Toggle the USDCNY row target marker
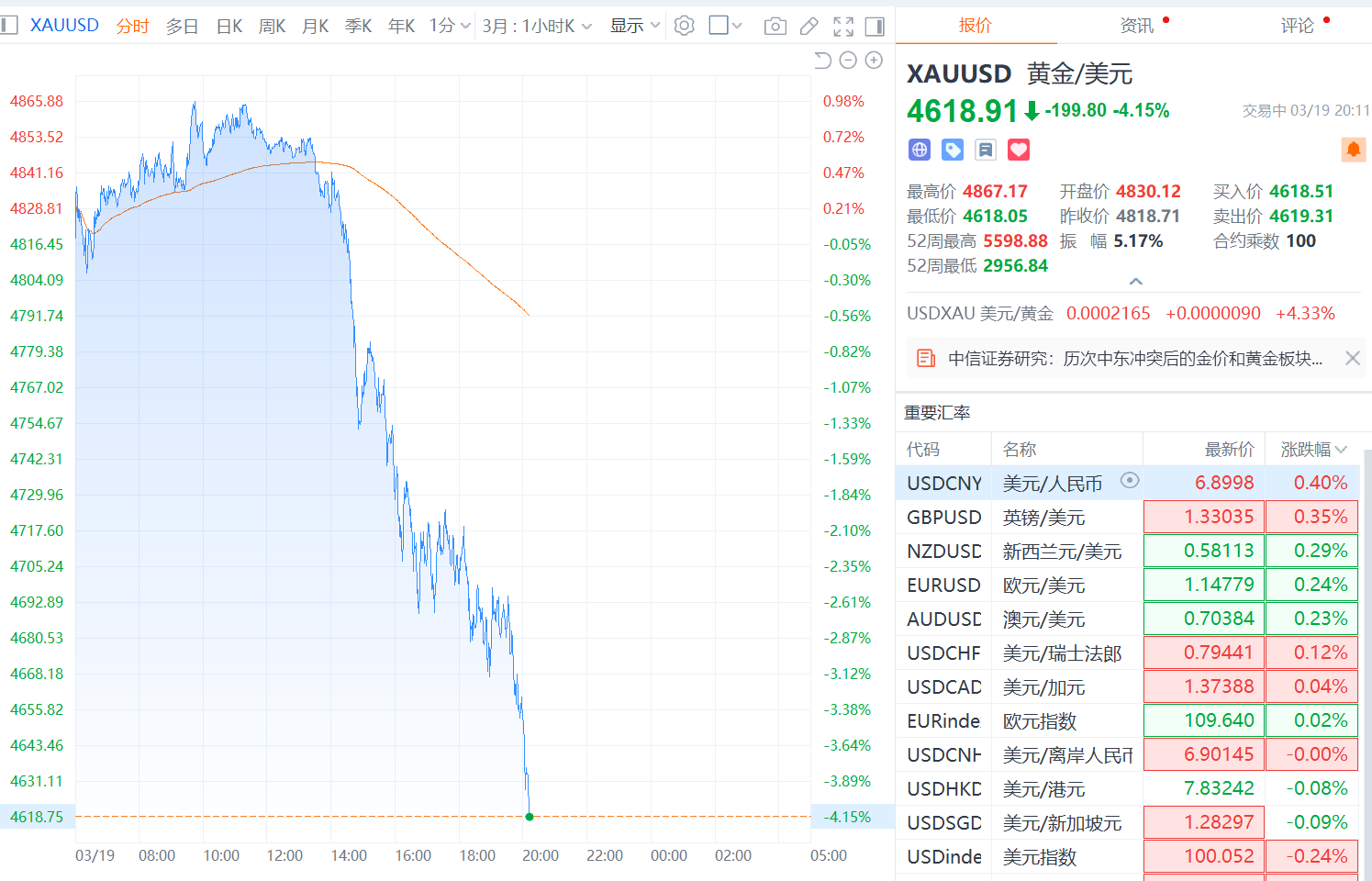Image resolution: width=1372 pixels, height=881 pixels. pos(1130,480)
